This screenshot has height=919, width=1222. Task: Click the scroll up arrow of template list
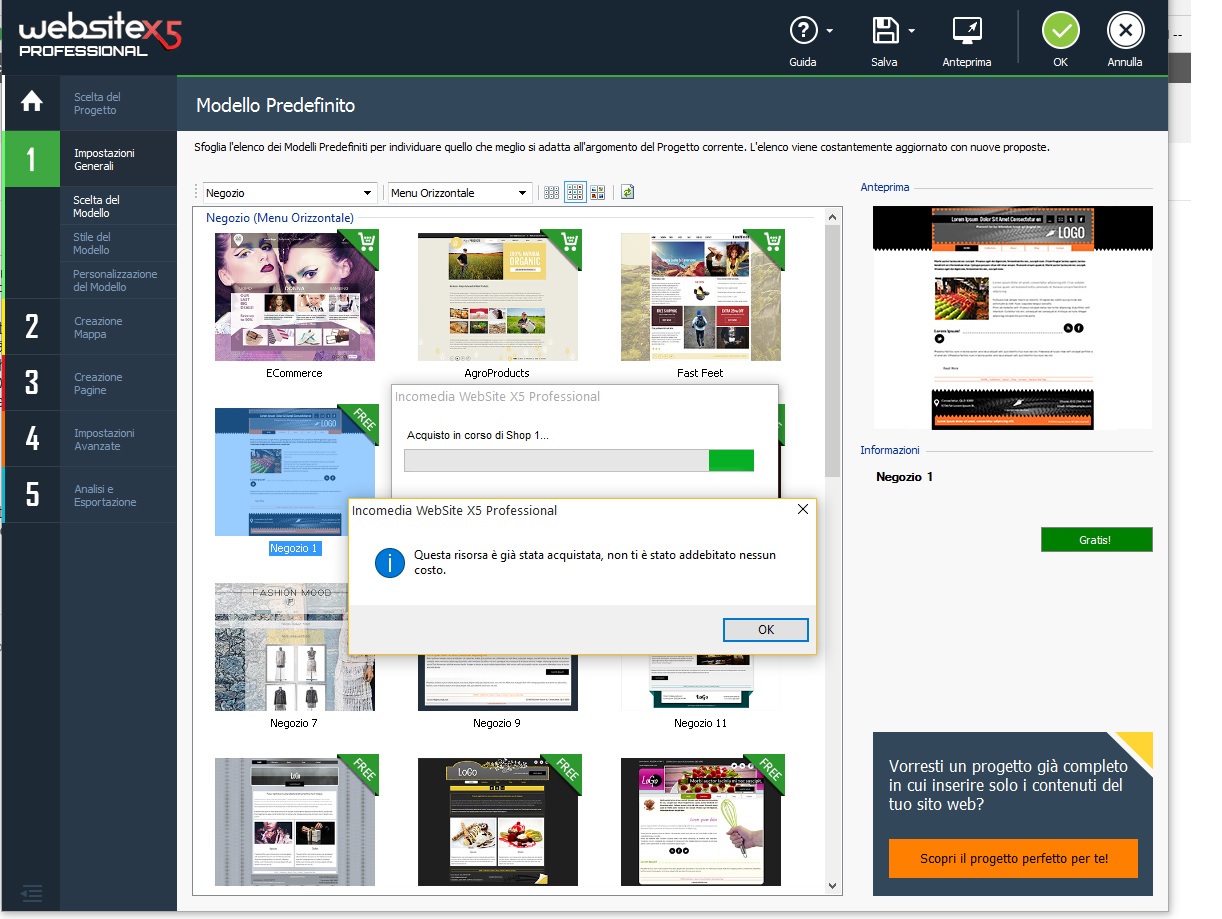[834, 216]
